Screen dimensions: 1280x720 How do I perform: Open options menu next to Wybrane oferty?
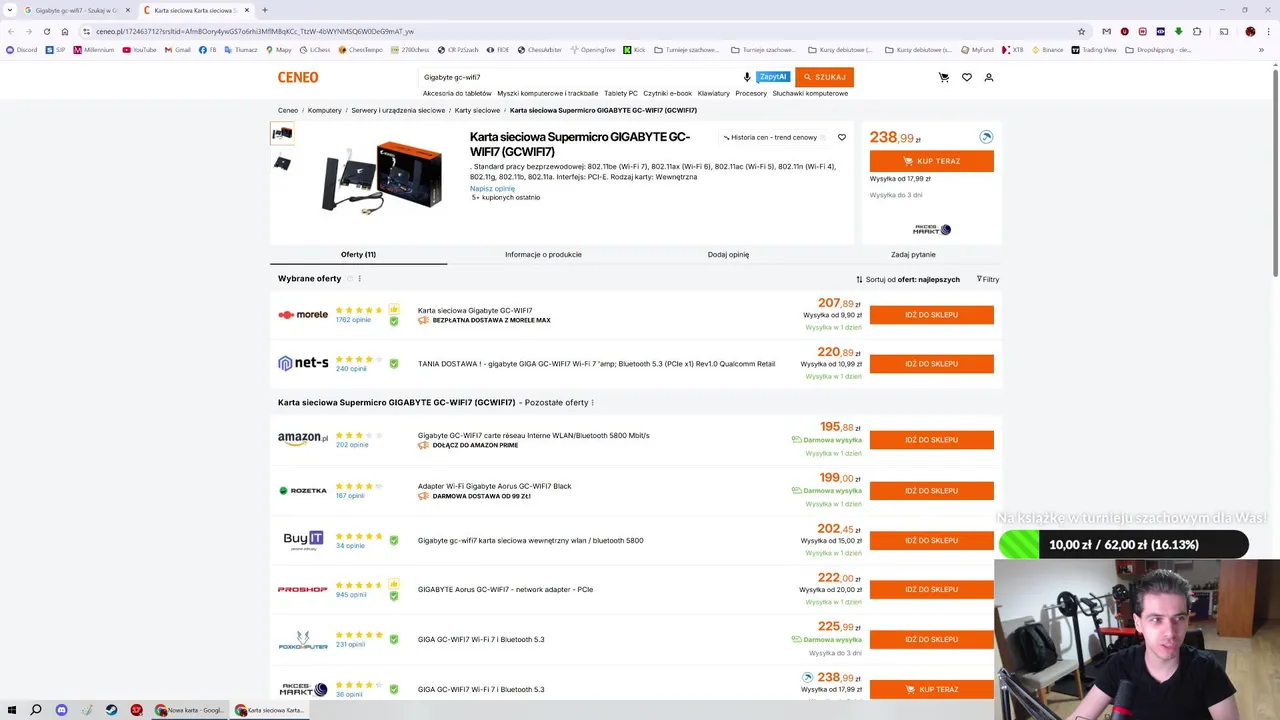(359, 279)
